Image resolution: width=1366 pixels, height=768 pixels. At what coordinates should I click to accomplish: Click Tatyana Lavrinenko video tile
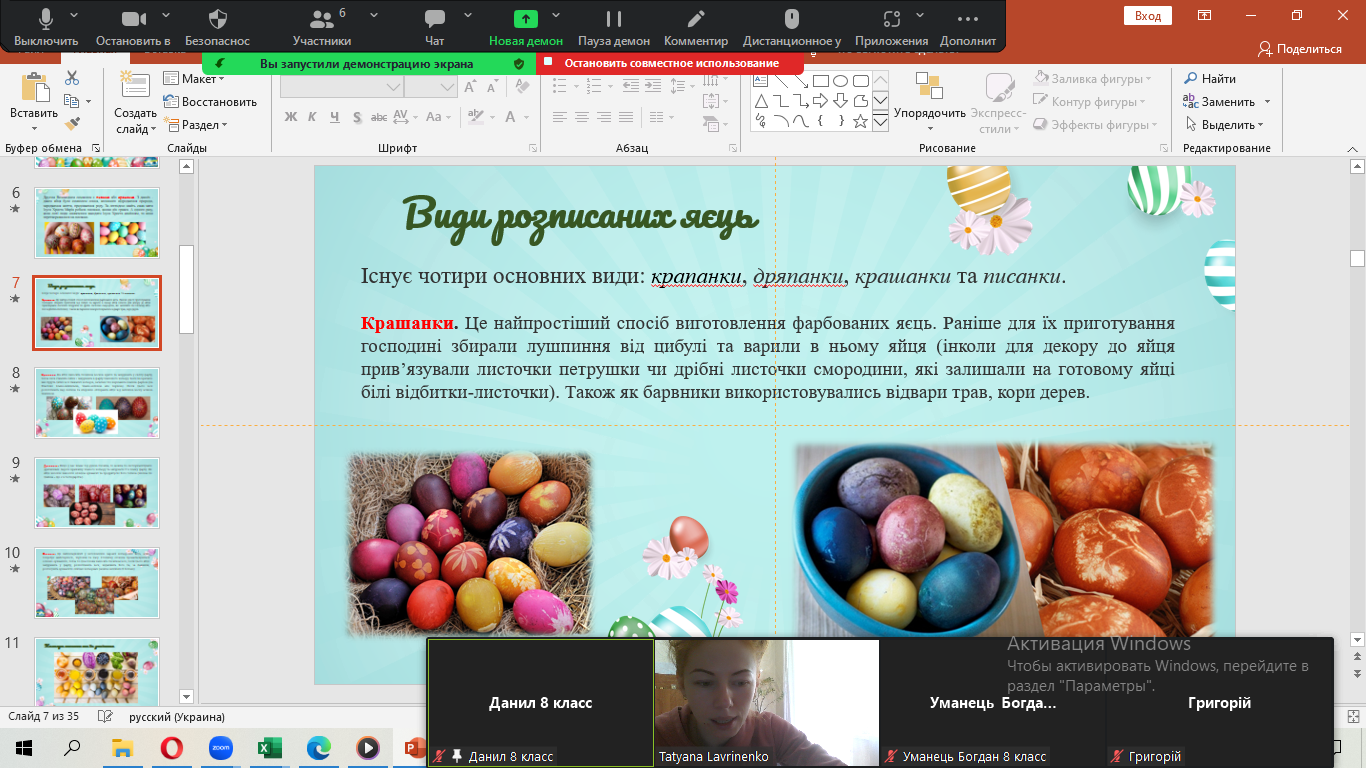[x=766, y=702]
